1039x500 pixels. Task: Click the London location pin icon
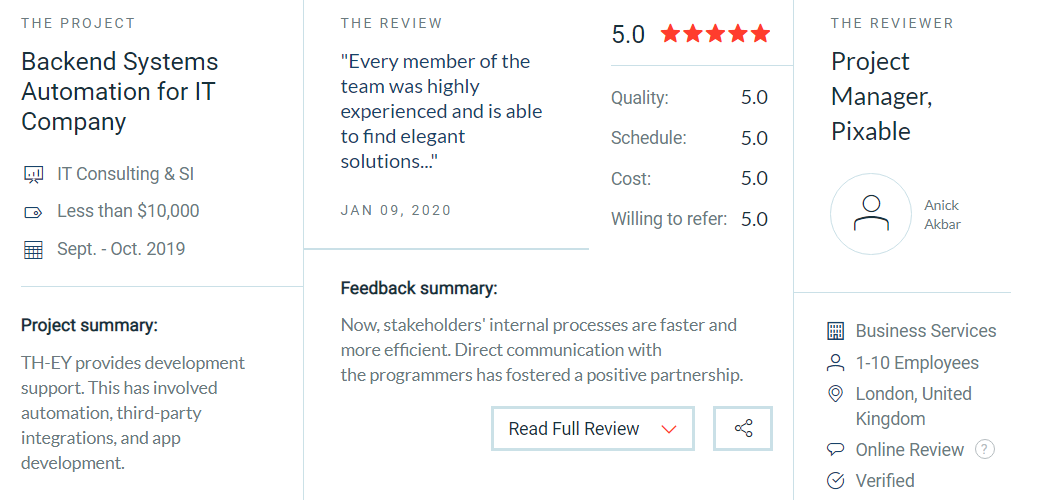point(836,394)
